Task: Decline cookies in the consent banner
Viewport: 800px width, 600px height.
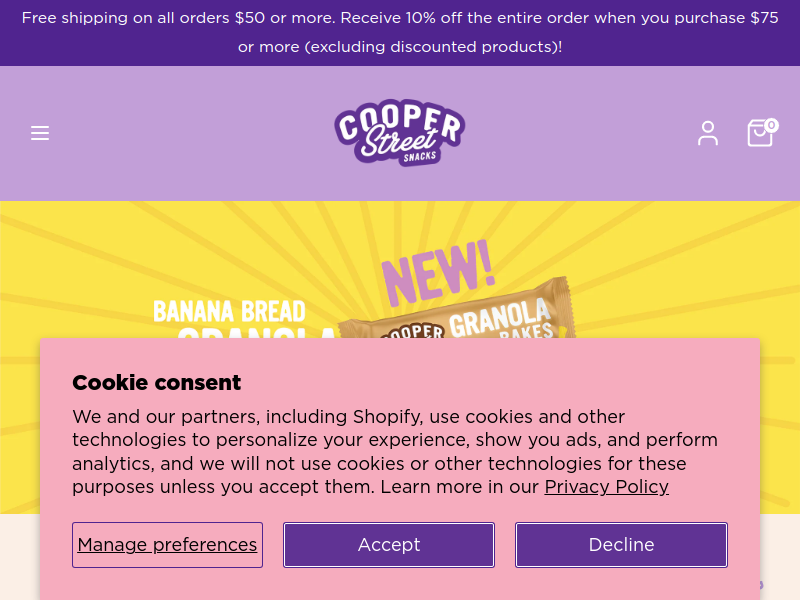Action: [x=621, y=545]
